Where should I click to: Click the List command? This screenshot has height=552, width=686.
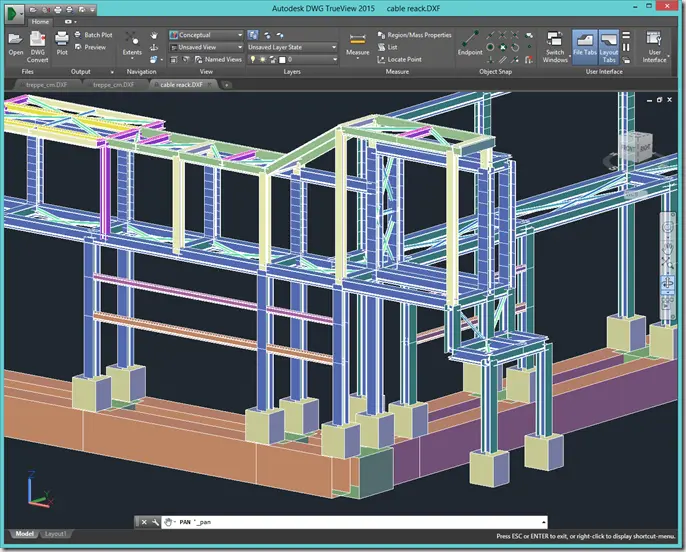click(388, 47)
